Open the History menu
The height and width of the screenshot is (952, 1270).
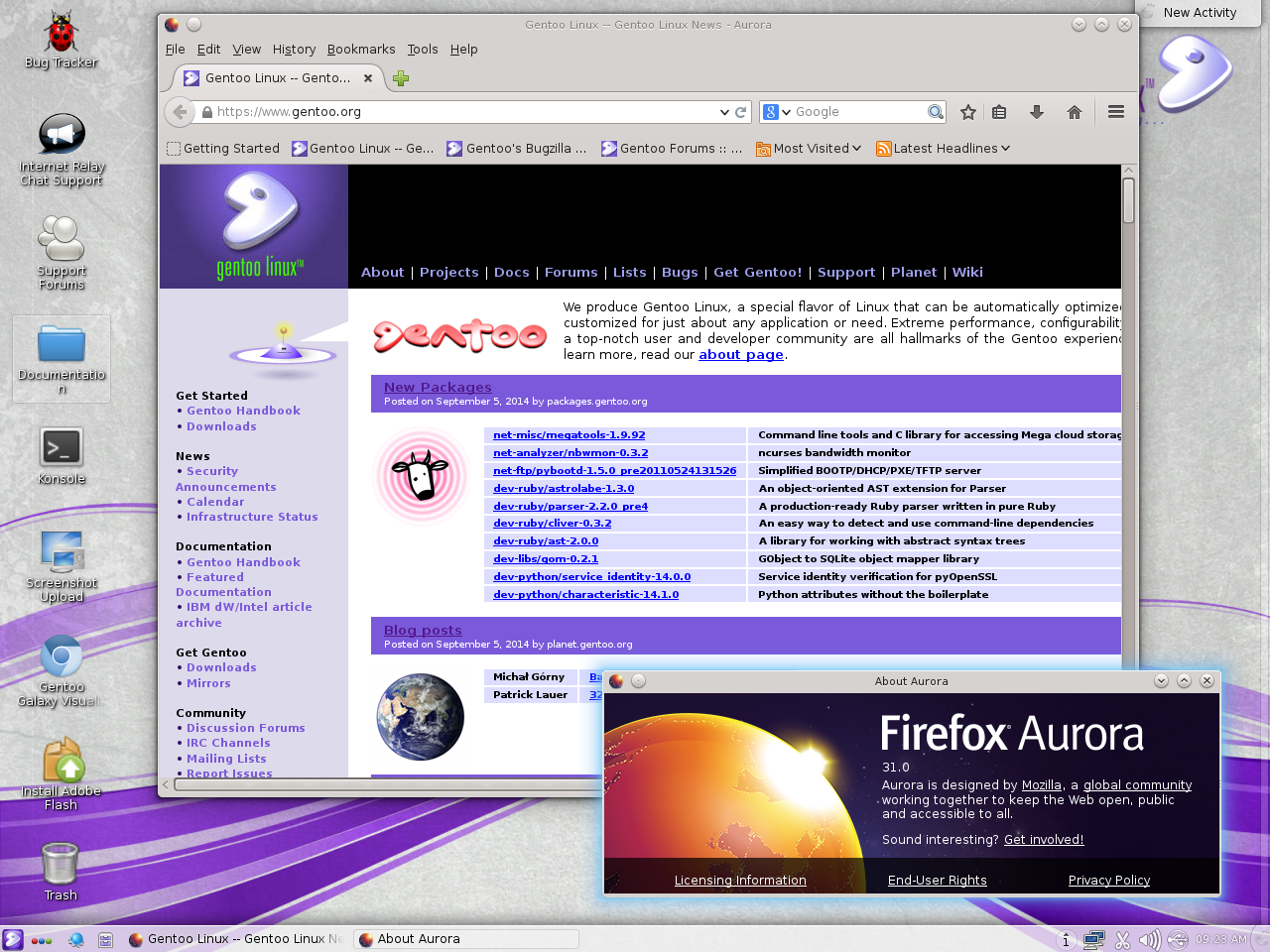[x=294, y=50]
